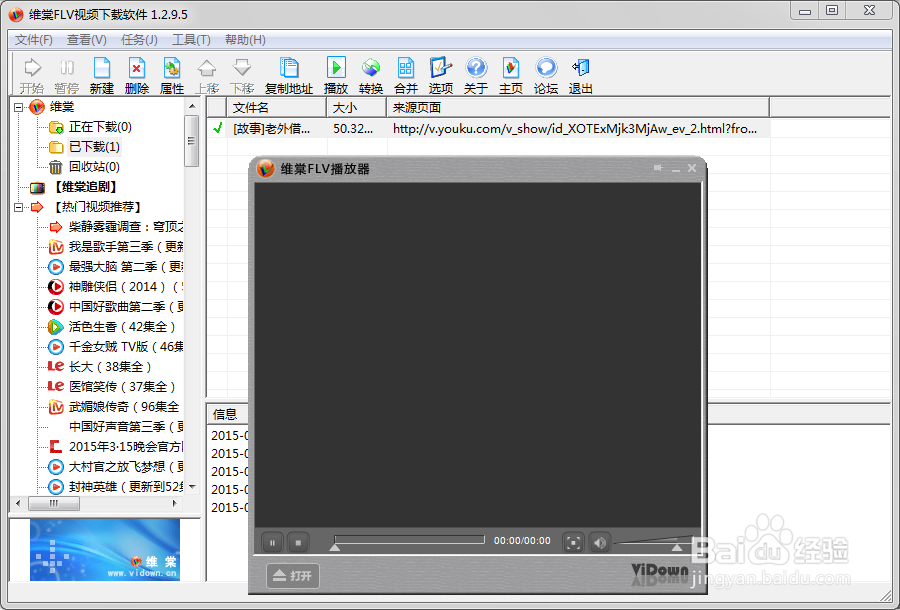Select the downloaded file [故事]老外借...
The height and width of the screenshot is (610, 900).
tap(271, 129)
